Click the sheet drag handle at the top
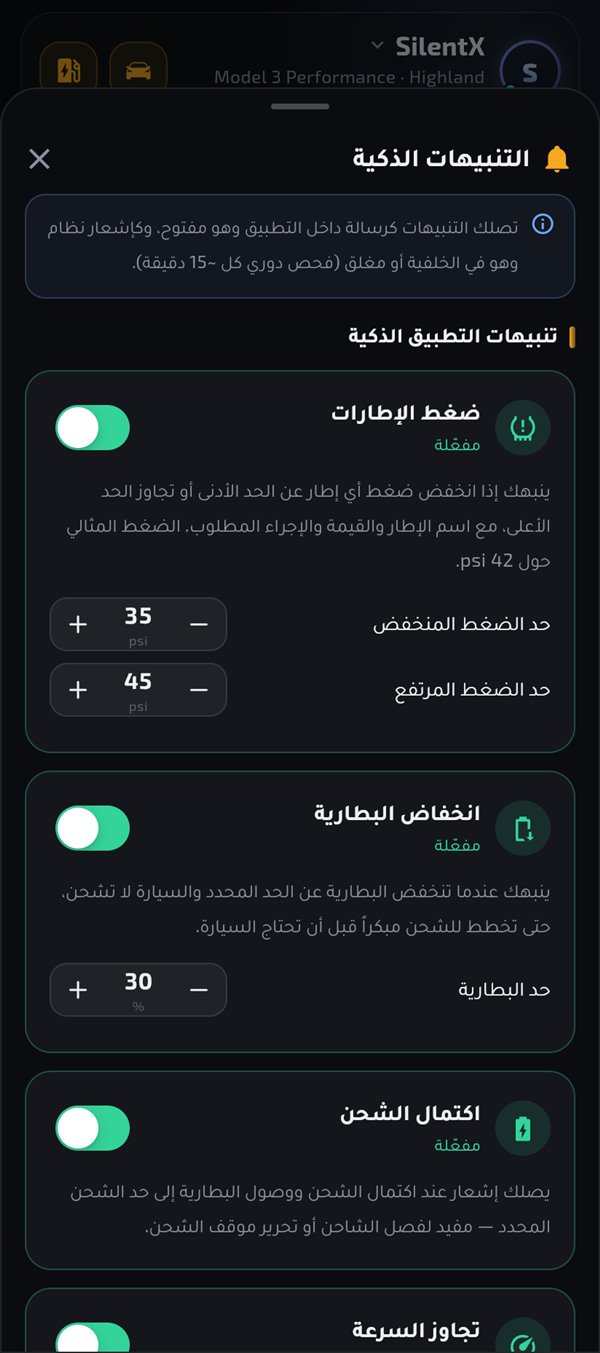 point(300,106)
